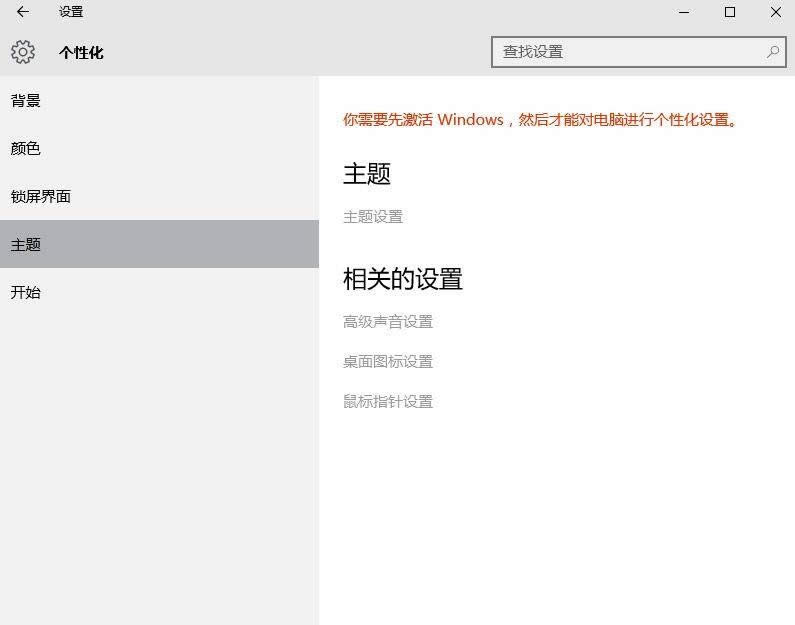Viewport: 795px width, 625px height.
Task: Click the magnifier icon in search box
Action: tap(773, 52)
